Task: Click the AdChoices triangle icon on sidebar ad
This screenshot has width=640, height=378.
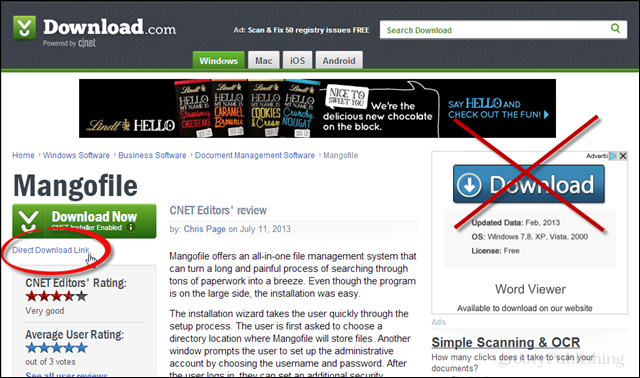Action: pos(613,156)
